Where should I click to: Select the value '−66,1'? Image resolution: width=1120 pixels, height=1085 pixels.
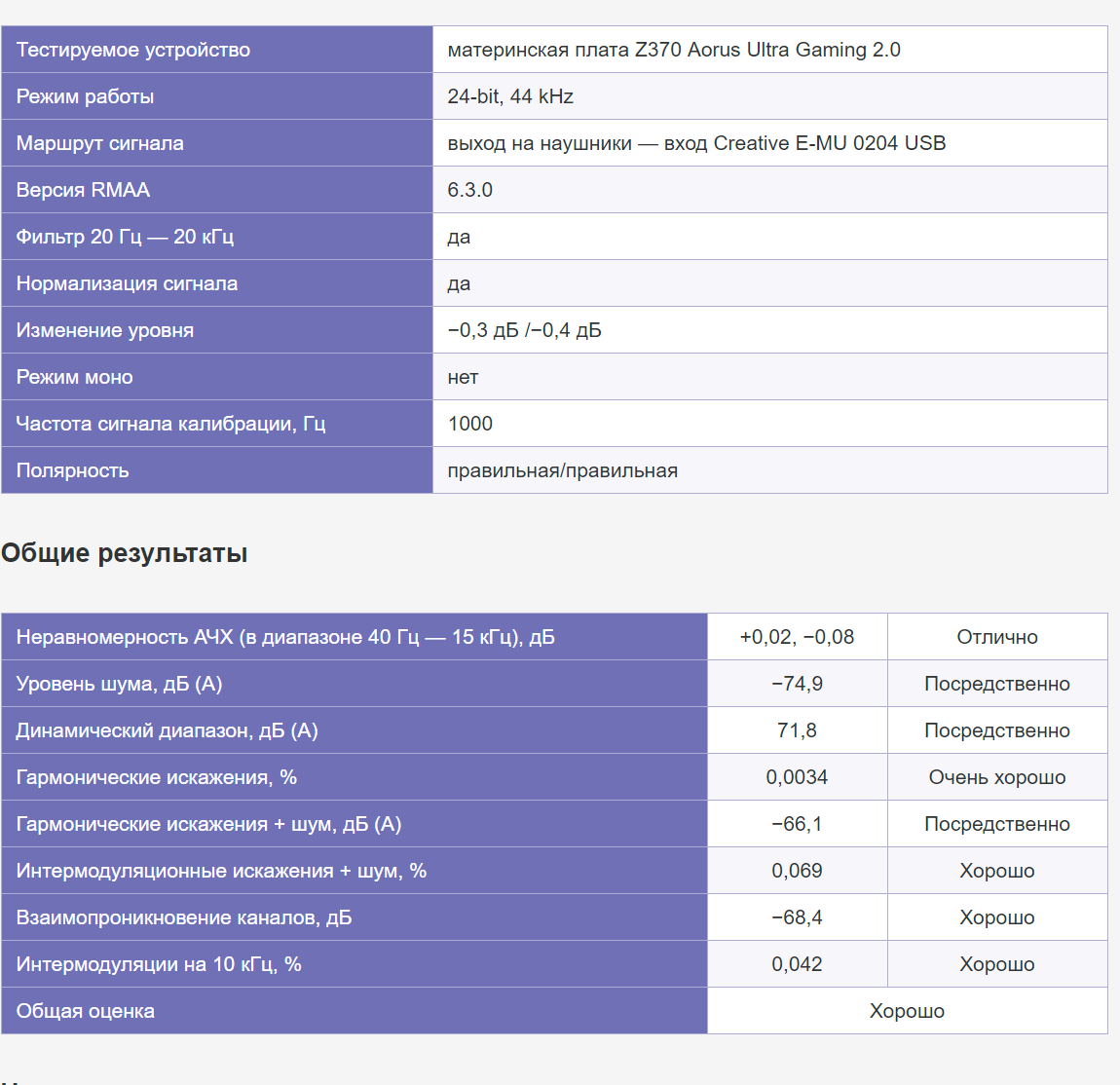(x=797, y=824)
